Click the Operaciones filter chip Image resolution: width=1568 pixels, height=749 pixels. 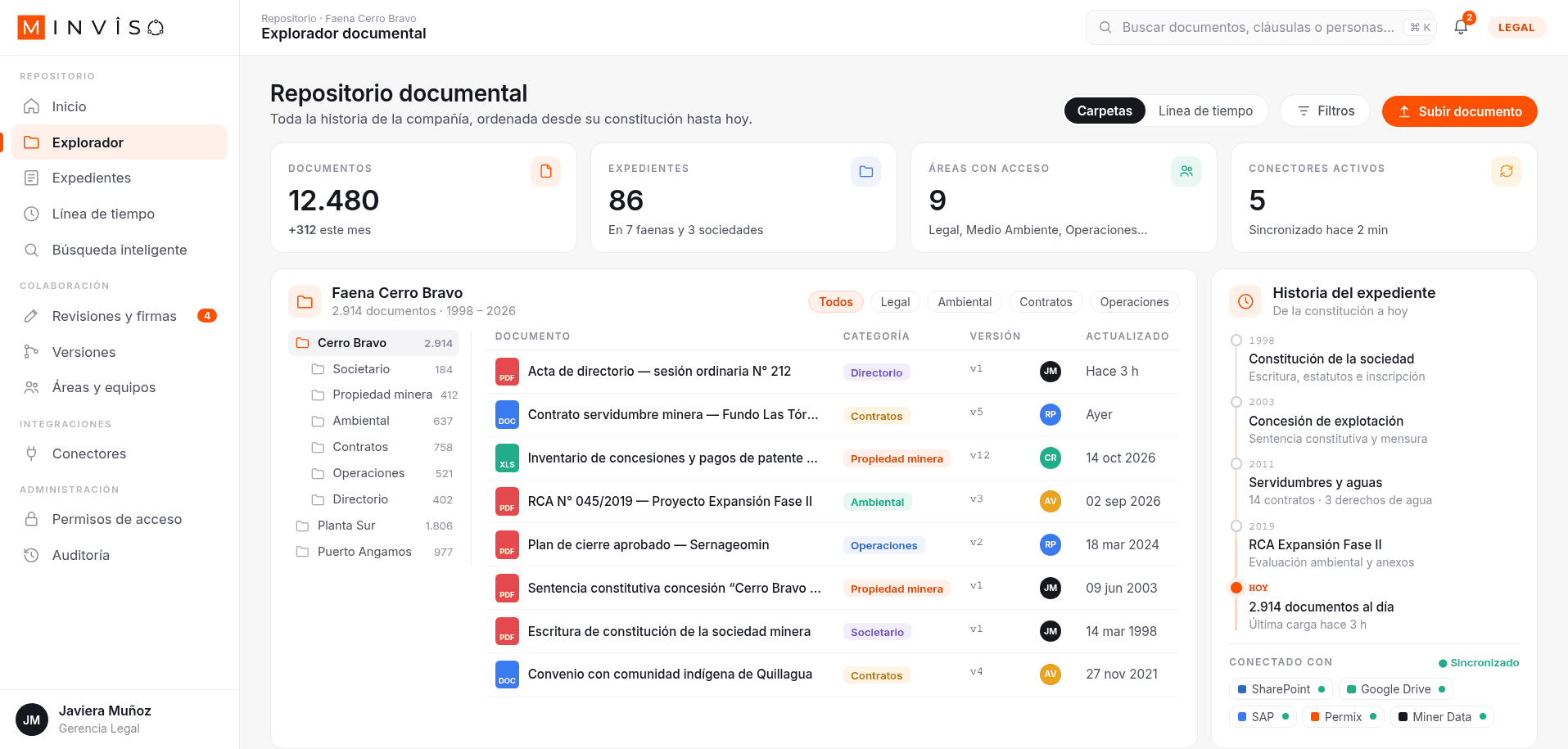pos(1134,302)
